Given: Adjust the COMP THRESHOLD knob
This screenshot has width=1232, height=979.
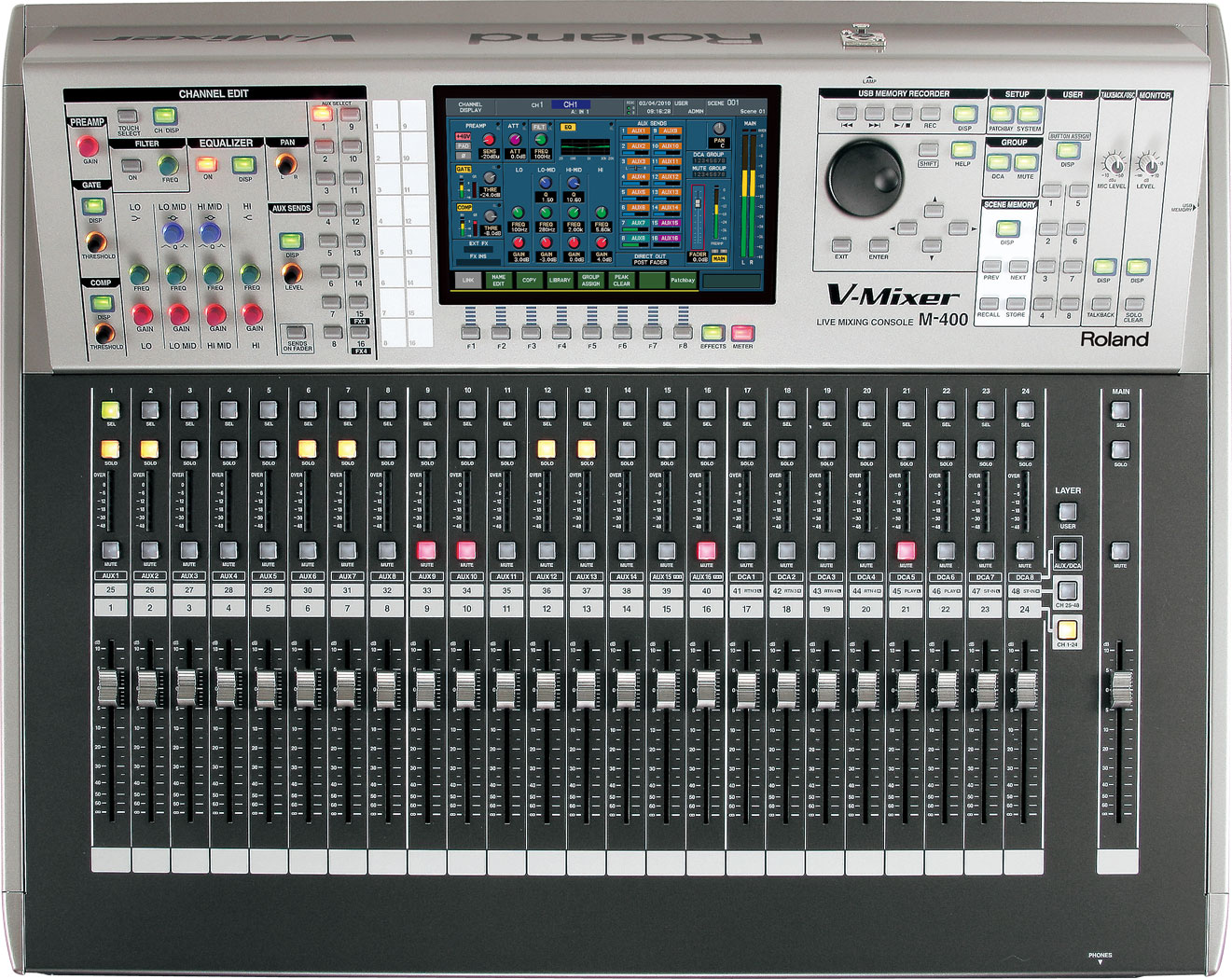Looking at the screenshot, I should 104,334.
